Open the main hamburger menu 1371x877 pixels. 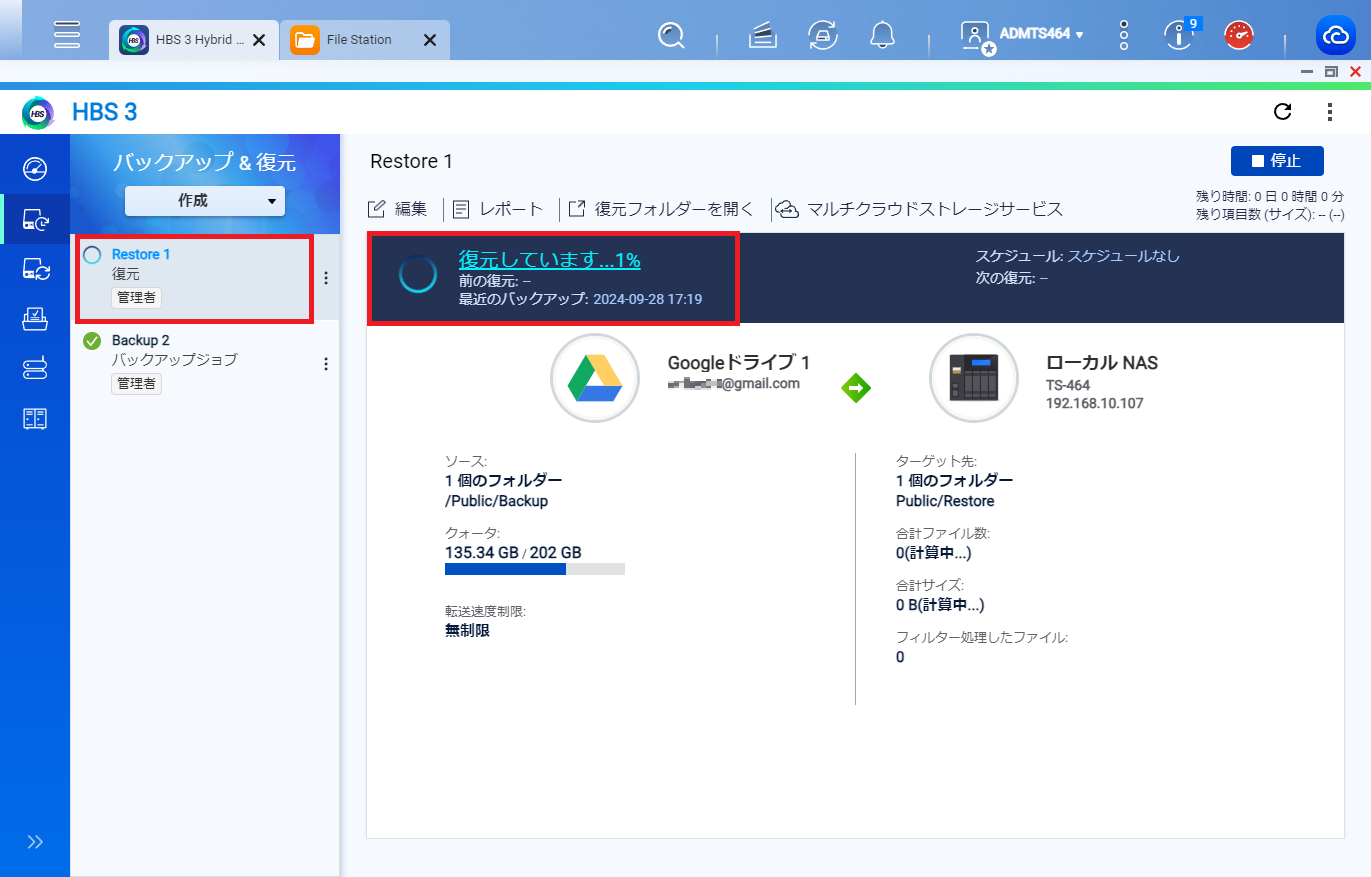click(x=67, y=35)
